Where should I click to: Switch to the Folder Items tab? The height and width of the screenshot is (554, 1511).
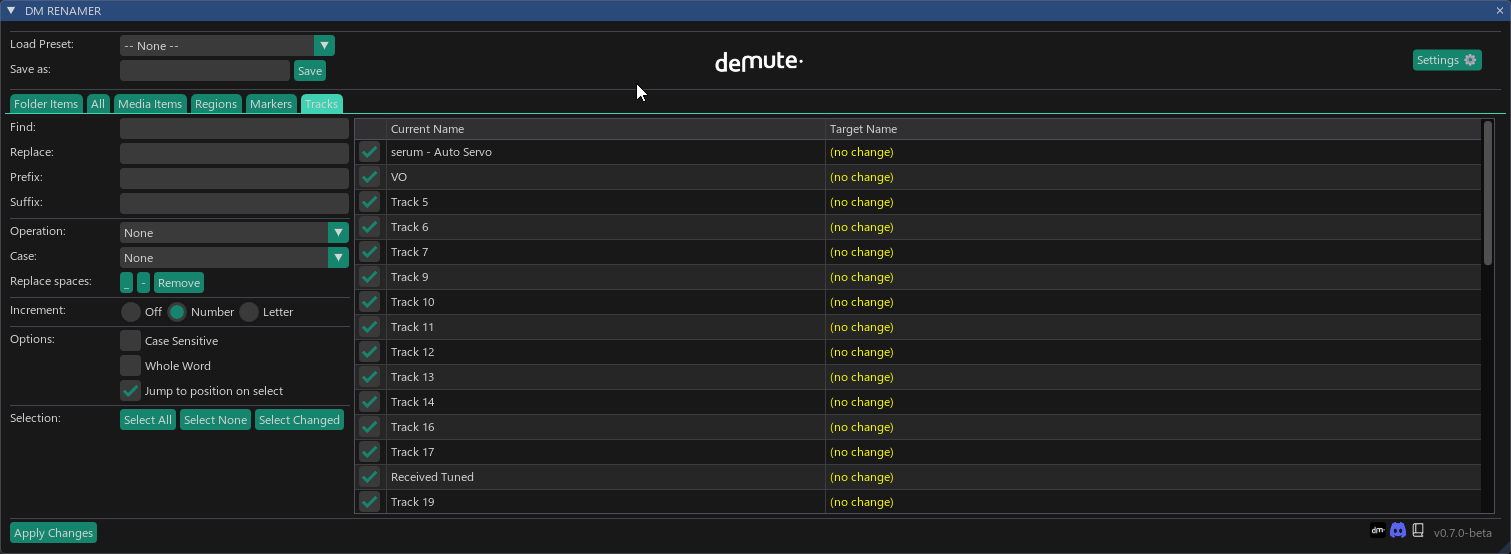(46, 104)
